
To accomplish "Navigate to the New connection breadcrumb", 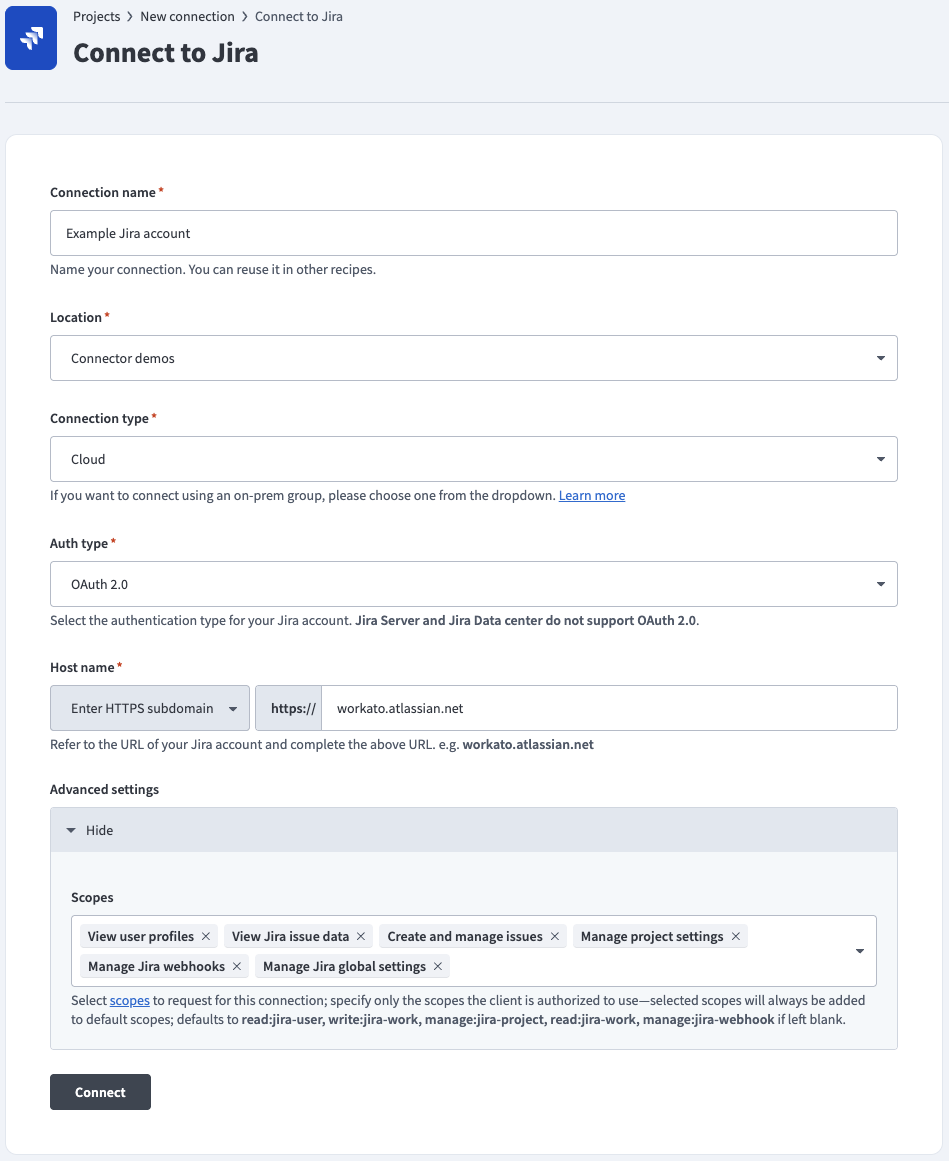I will tap(187, 16).
